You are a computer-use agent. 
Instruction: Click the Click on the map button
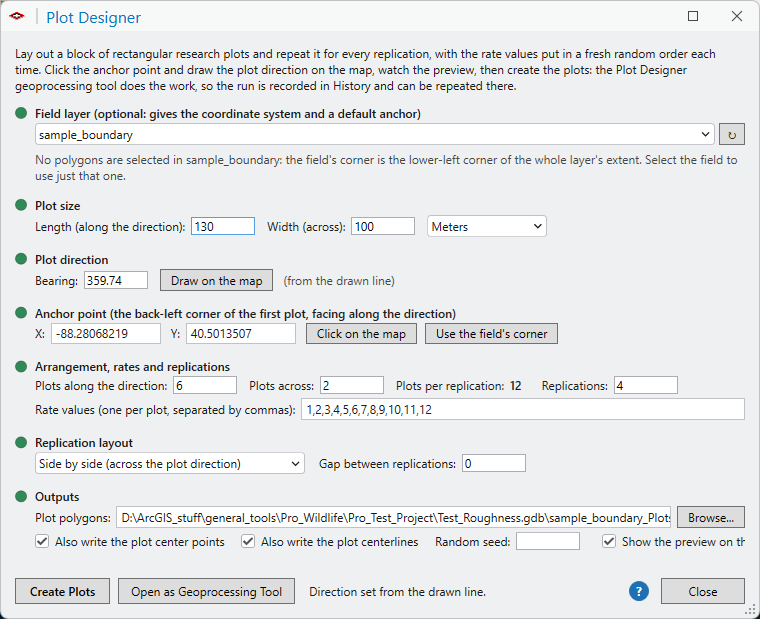pos(361,333)
